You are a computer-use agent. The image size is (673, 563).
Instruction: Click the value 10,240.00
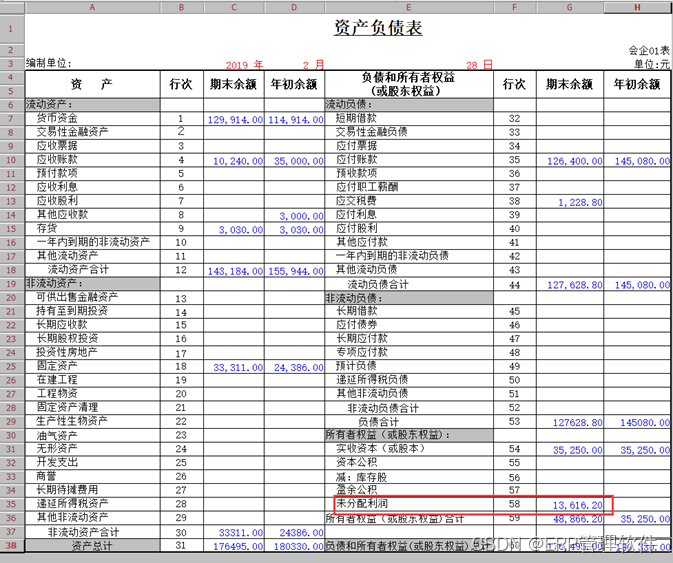(238, 161)
